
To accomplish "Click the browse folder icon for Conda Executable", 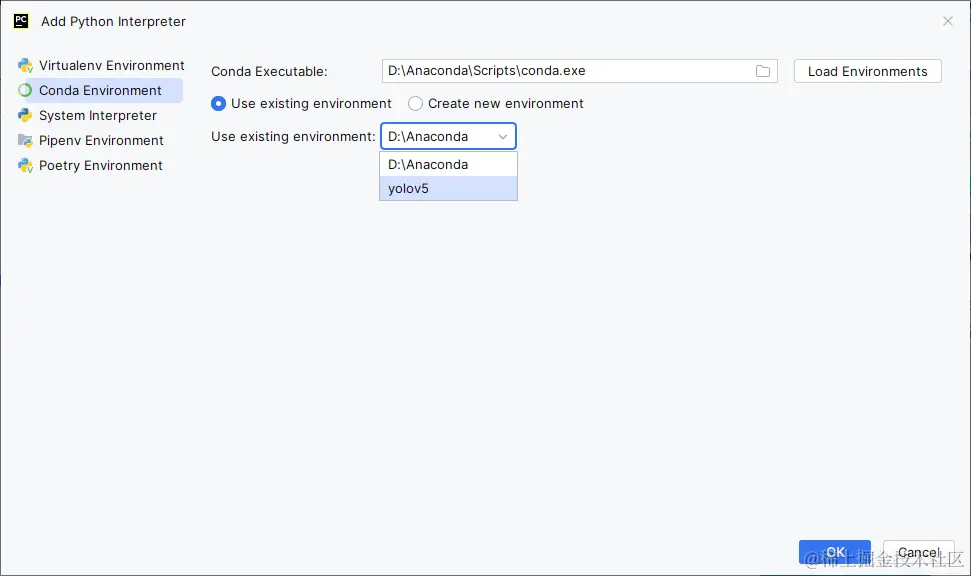I will pyautogui.click(x=763, y=71).
